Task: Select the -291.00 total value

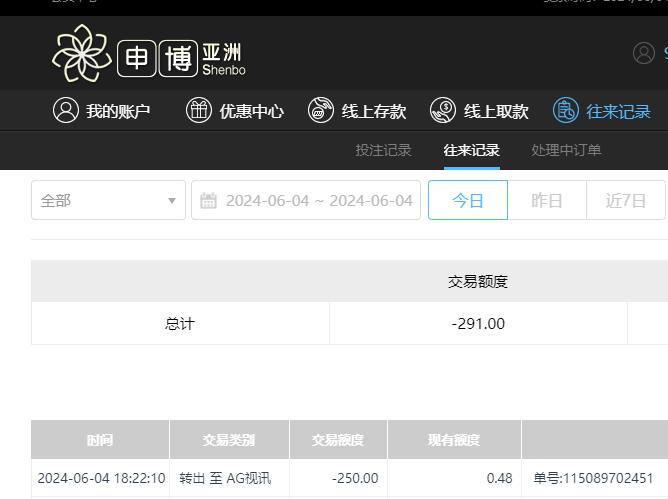Action: [478, 323]
